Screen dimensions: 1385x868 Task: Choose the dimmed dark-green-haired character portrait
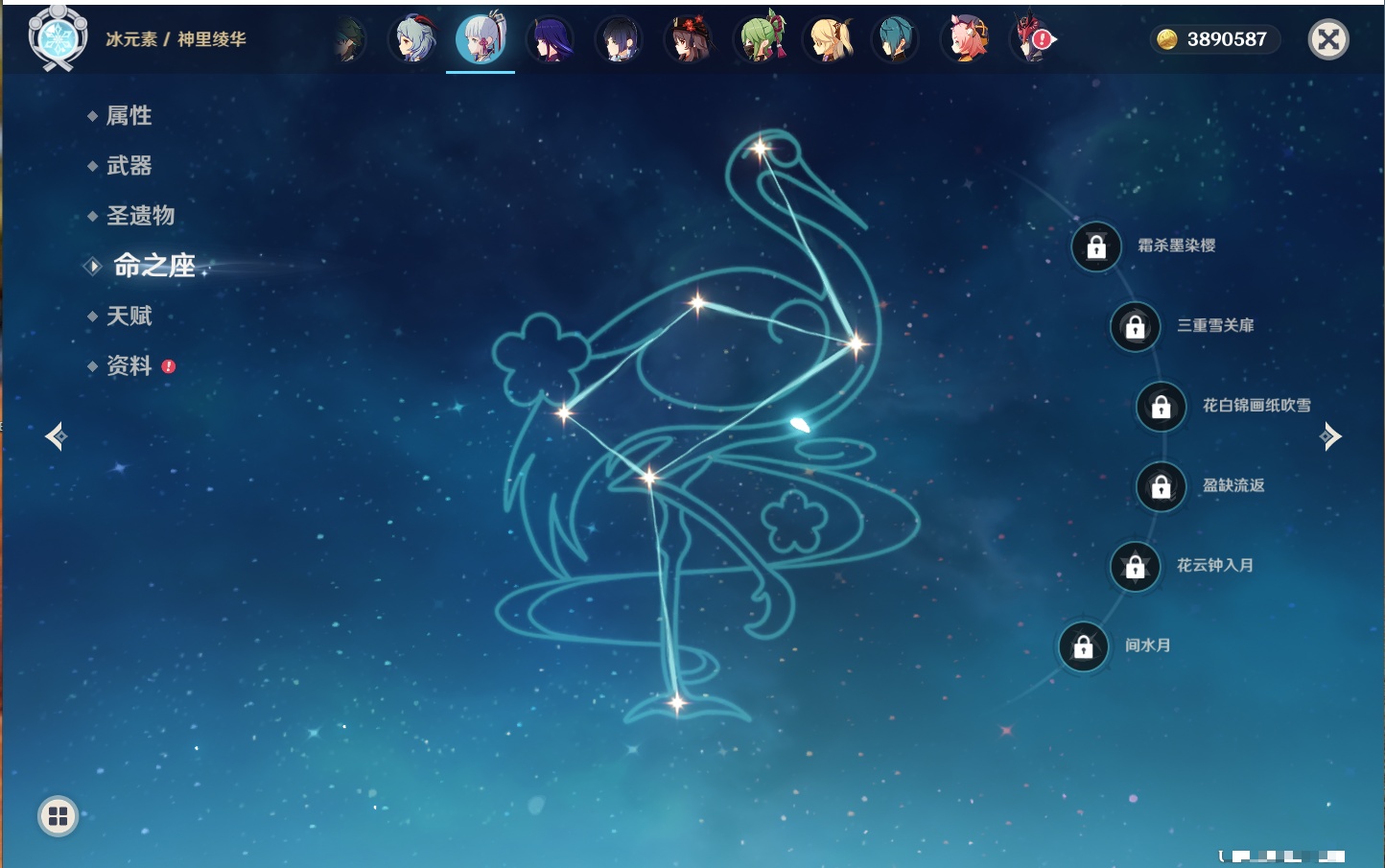coord(350,39)
